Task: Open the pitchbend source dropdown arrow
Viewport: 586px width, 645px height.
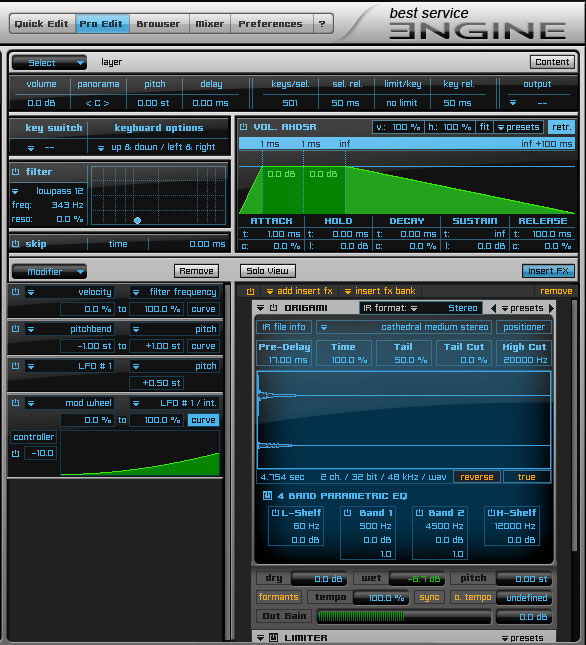Action: coord(31,329)
